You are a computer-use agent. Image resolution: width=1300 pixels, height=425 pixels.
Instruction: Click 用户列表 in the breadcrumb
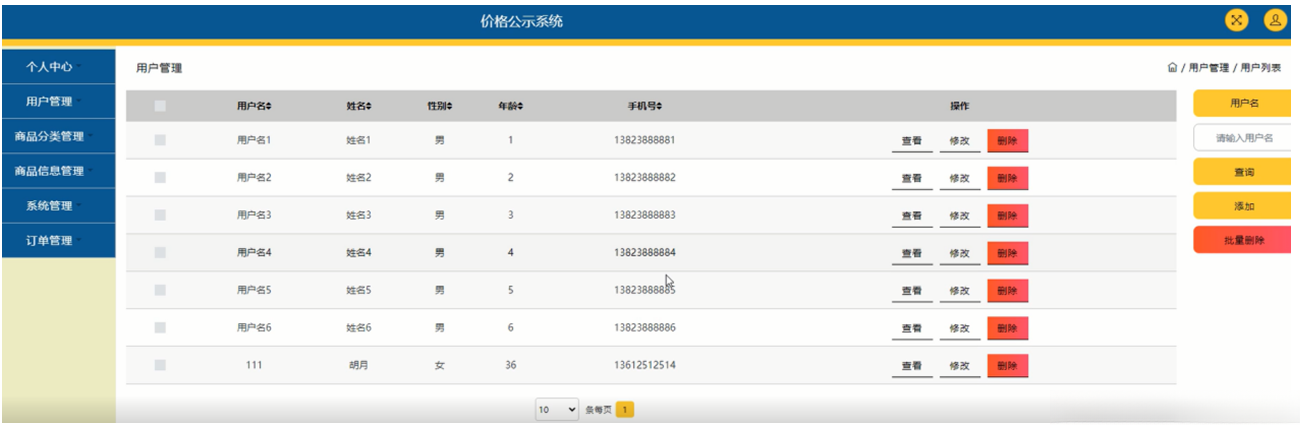tap(1261, 68)
